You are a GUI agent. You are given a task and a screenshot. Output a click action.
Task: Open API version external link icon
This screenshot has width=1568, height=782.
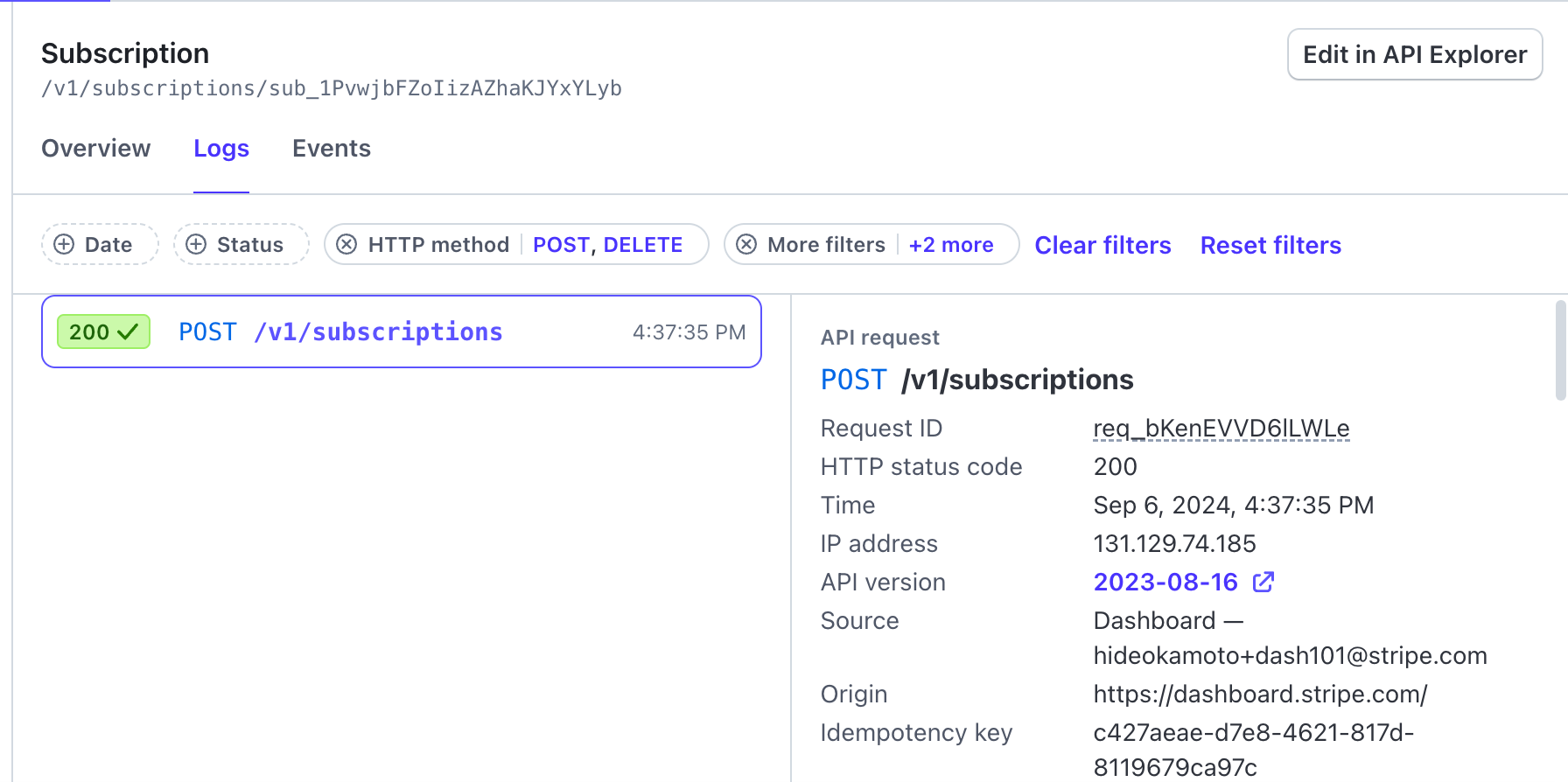click(x=1263, y=583)
